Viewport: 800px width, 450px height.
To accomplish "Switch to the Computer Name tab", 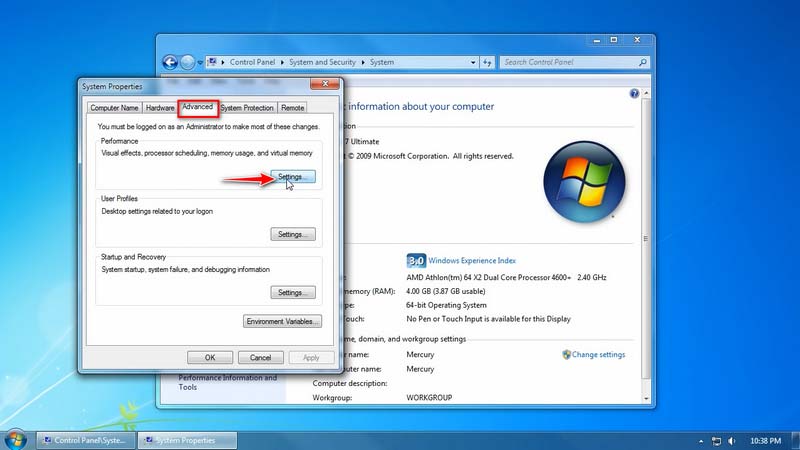I will pos(114,108).
